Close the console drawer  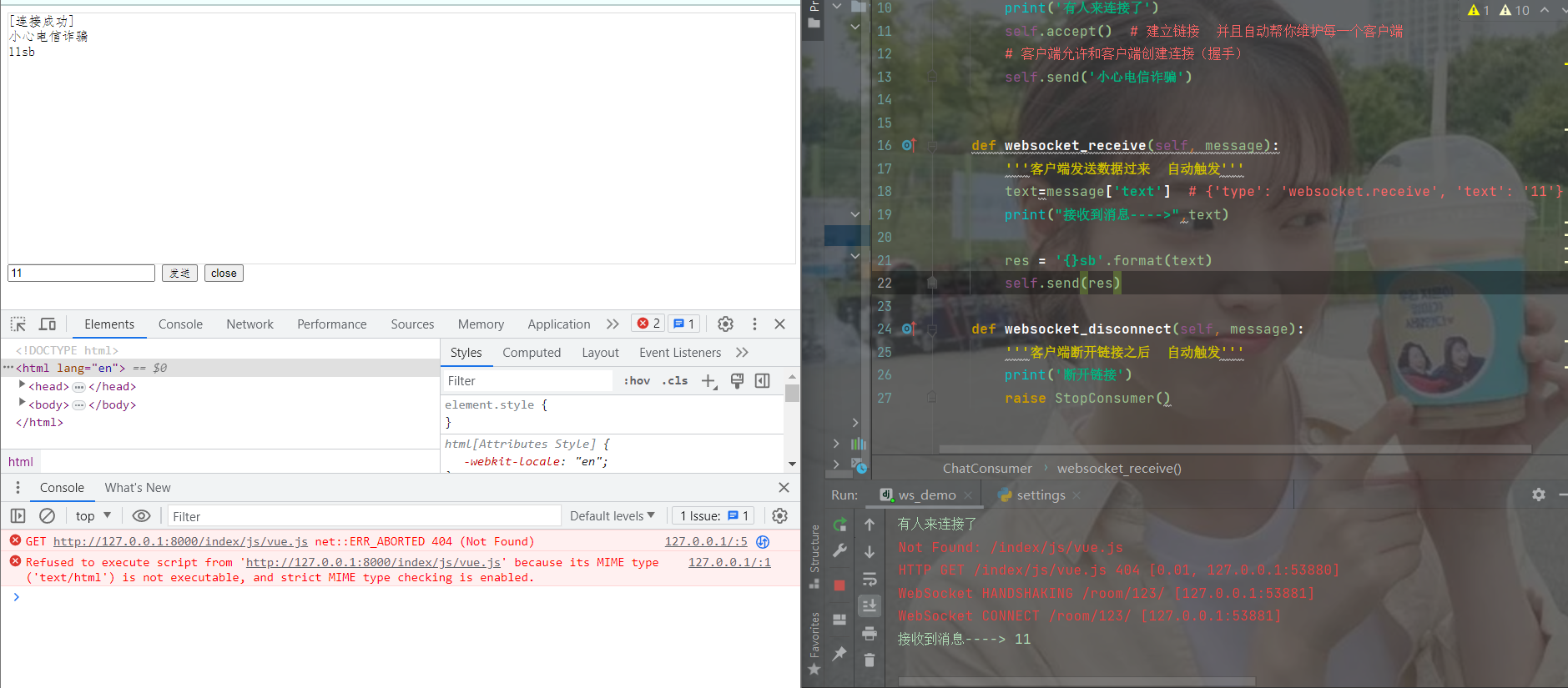[784, 488]
